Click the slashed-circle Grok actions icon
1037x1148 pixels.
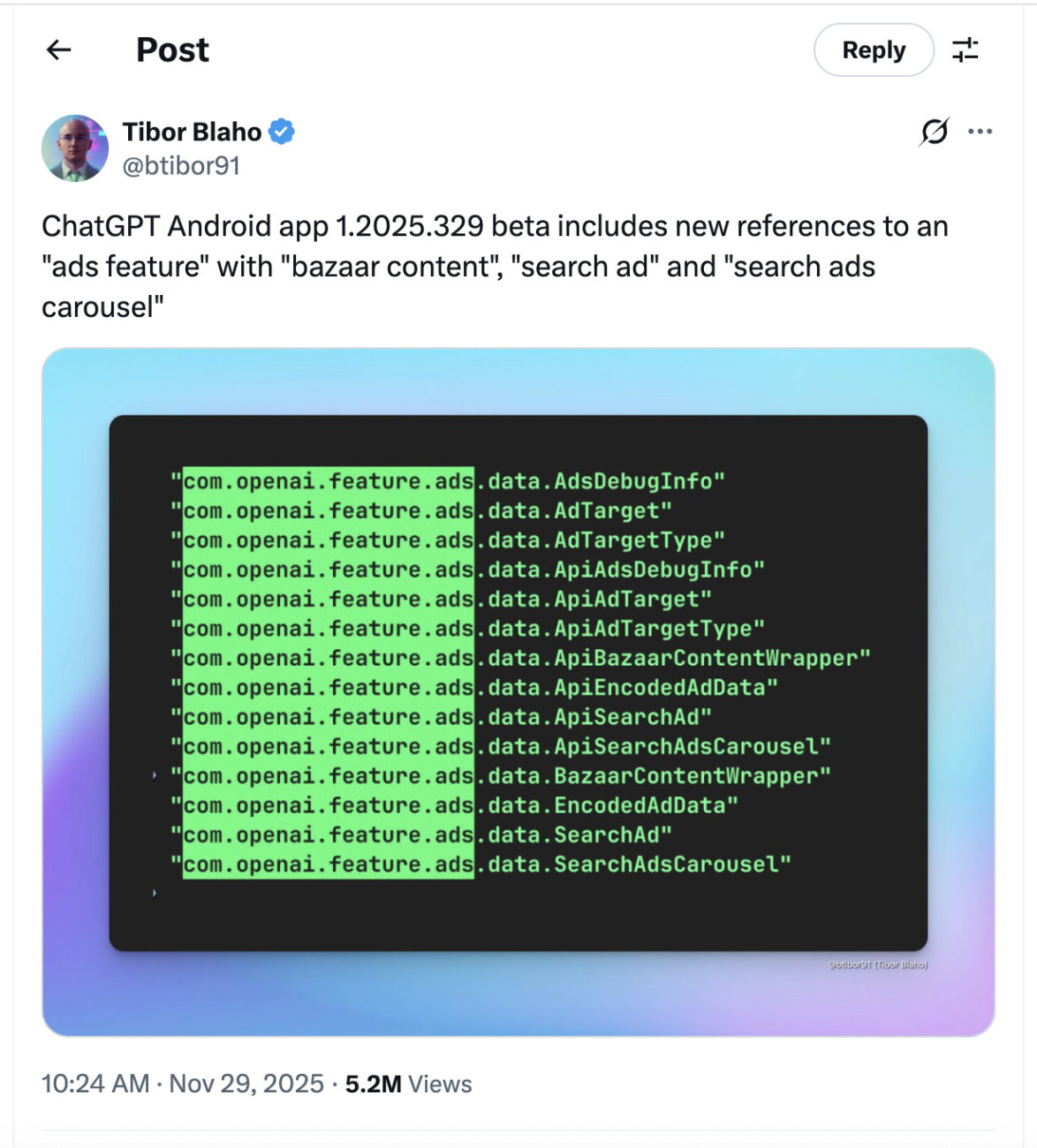935,131
